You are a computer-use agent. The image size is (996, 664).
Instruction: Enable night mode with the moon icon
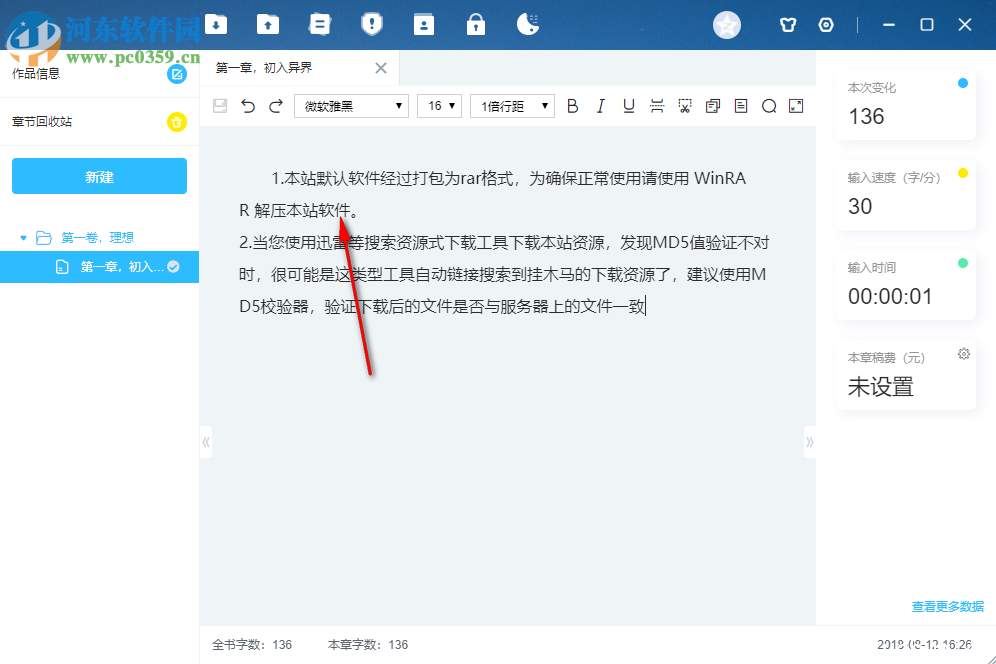pyautogui.click(x=528, y=24)
